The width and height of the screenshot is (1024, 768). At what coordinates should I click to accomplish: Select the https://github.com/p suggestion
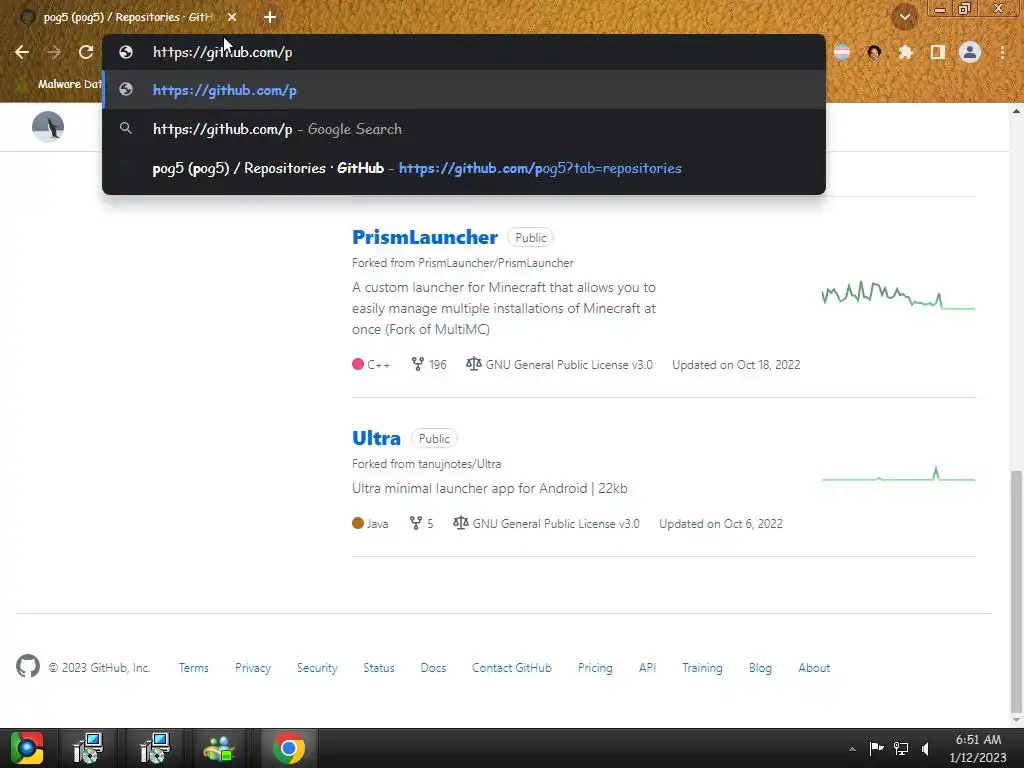pyautogui.click(x=464, y=90)
